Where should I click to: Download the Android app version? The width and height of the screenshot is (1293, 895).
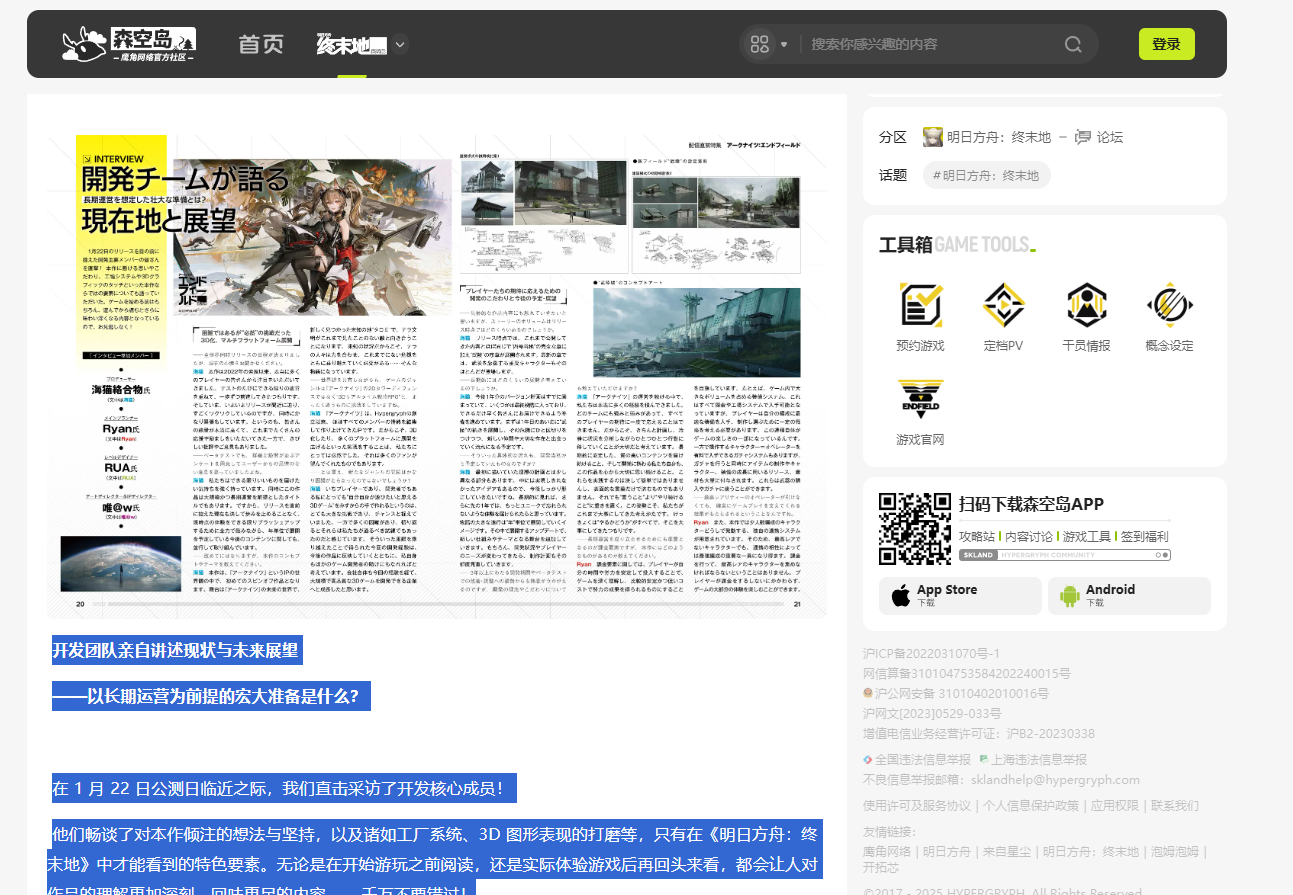click(1129, 596)
